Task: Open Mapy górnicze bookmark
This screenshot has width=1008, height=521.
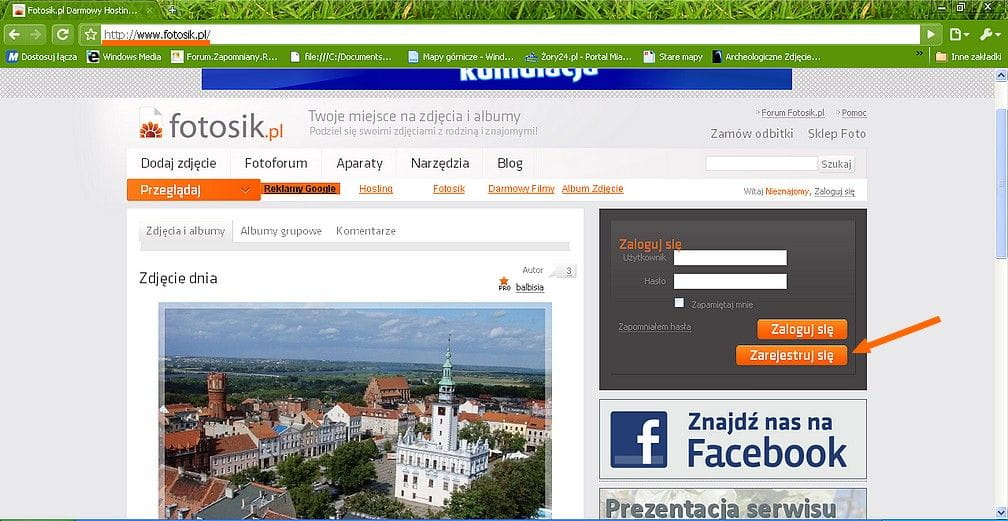Action: 462,57
